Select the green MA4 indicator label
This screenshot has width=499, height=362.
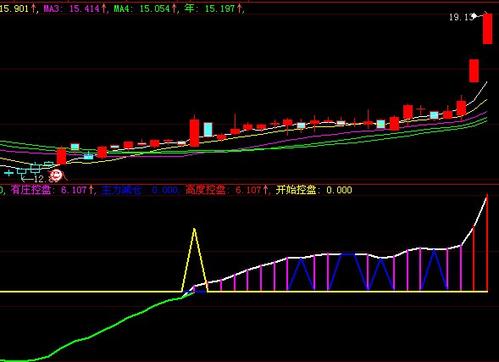point(122,8)
